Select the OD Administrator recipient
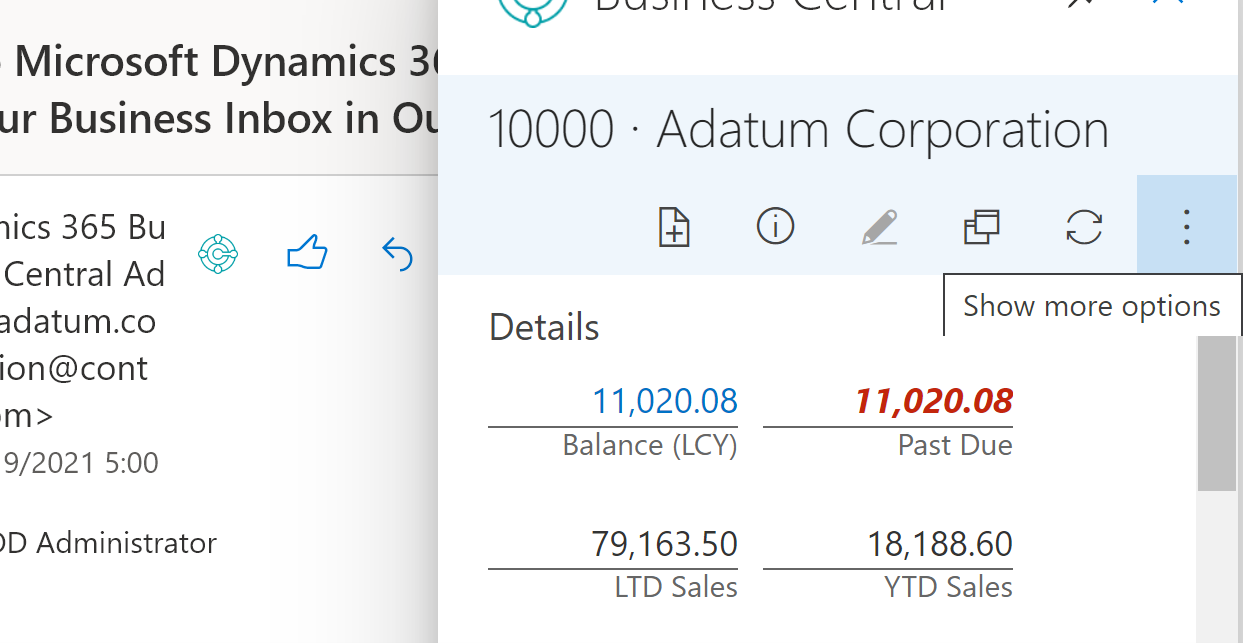 [x=108, y=544]
